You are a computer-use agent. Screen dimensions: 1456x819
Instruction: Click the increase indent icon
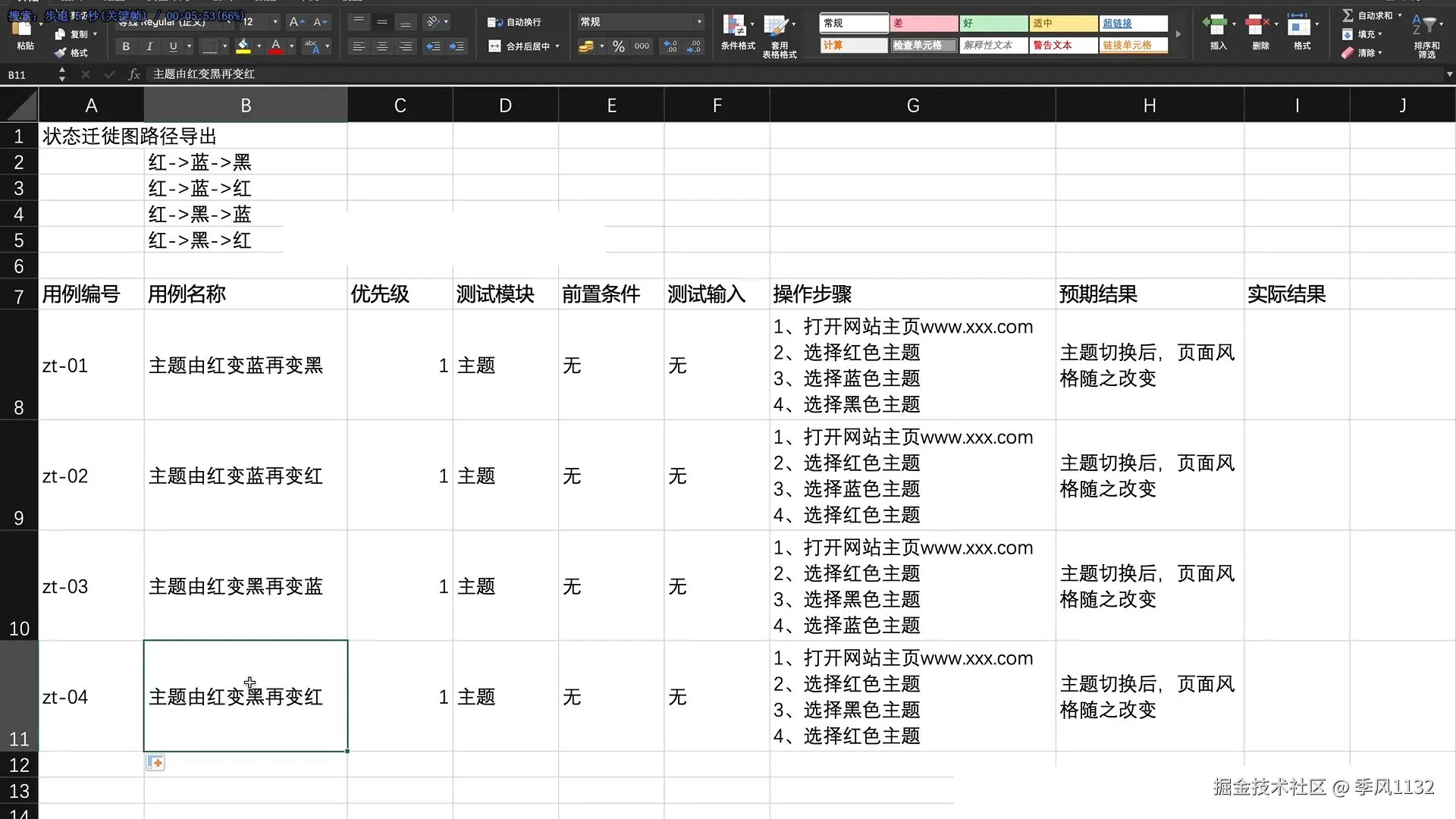[x=457, y=46]
